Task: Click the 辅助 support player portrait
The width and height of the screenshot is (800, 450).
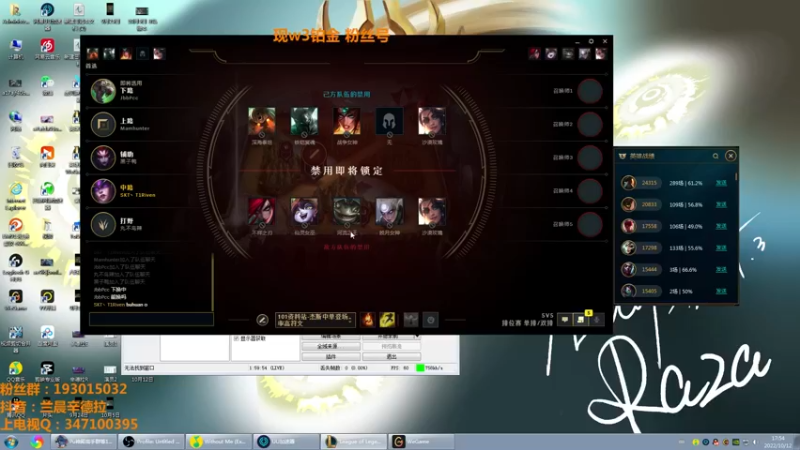Action: [x=103, y=157]
